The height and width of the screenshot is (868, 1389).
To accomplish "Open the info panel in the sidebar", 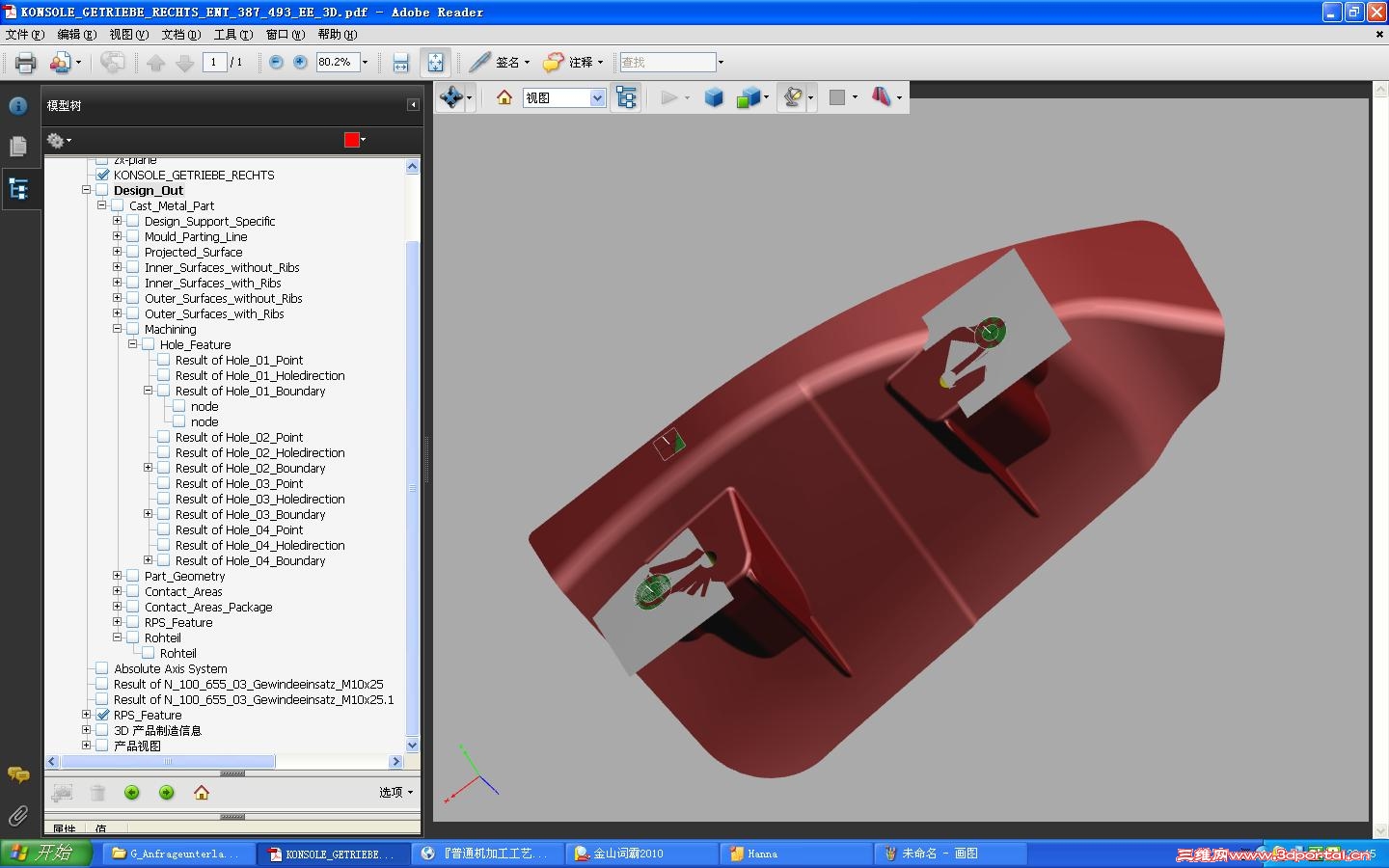I will [18, 105].
